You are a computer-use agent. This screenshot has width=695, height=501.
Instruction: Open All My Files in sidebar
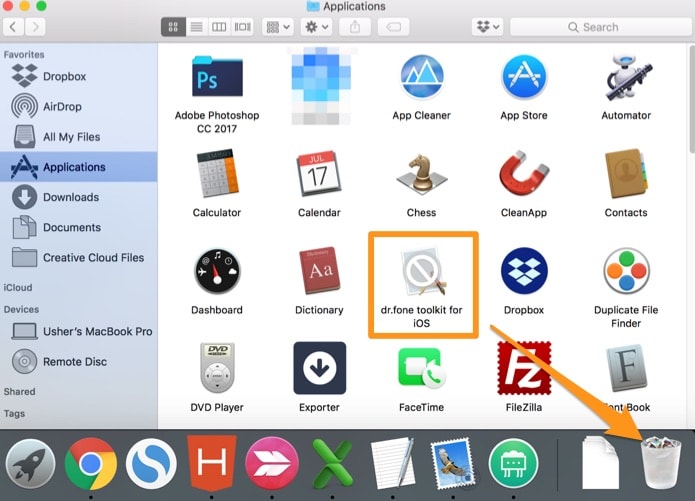tap(78, 137)
